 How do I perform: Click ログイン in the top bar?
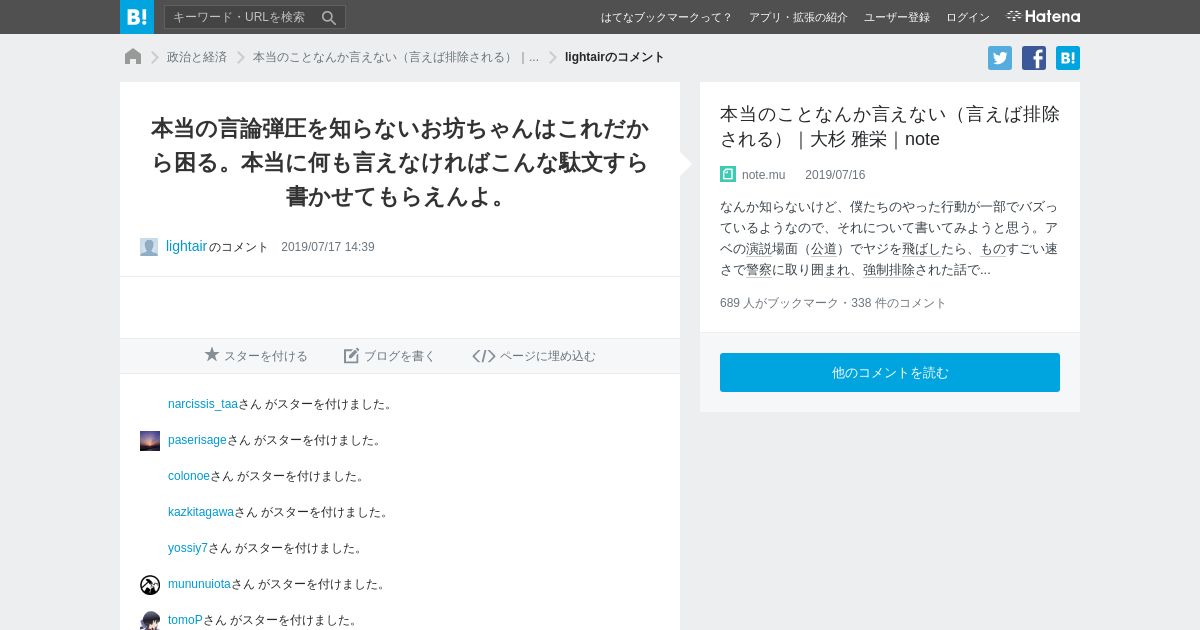(x=968, y=17)
